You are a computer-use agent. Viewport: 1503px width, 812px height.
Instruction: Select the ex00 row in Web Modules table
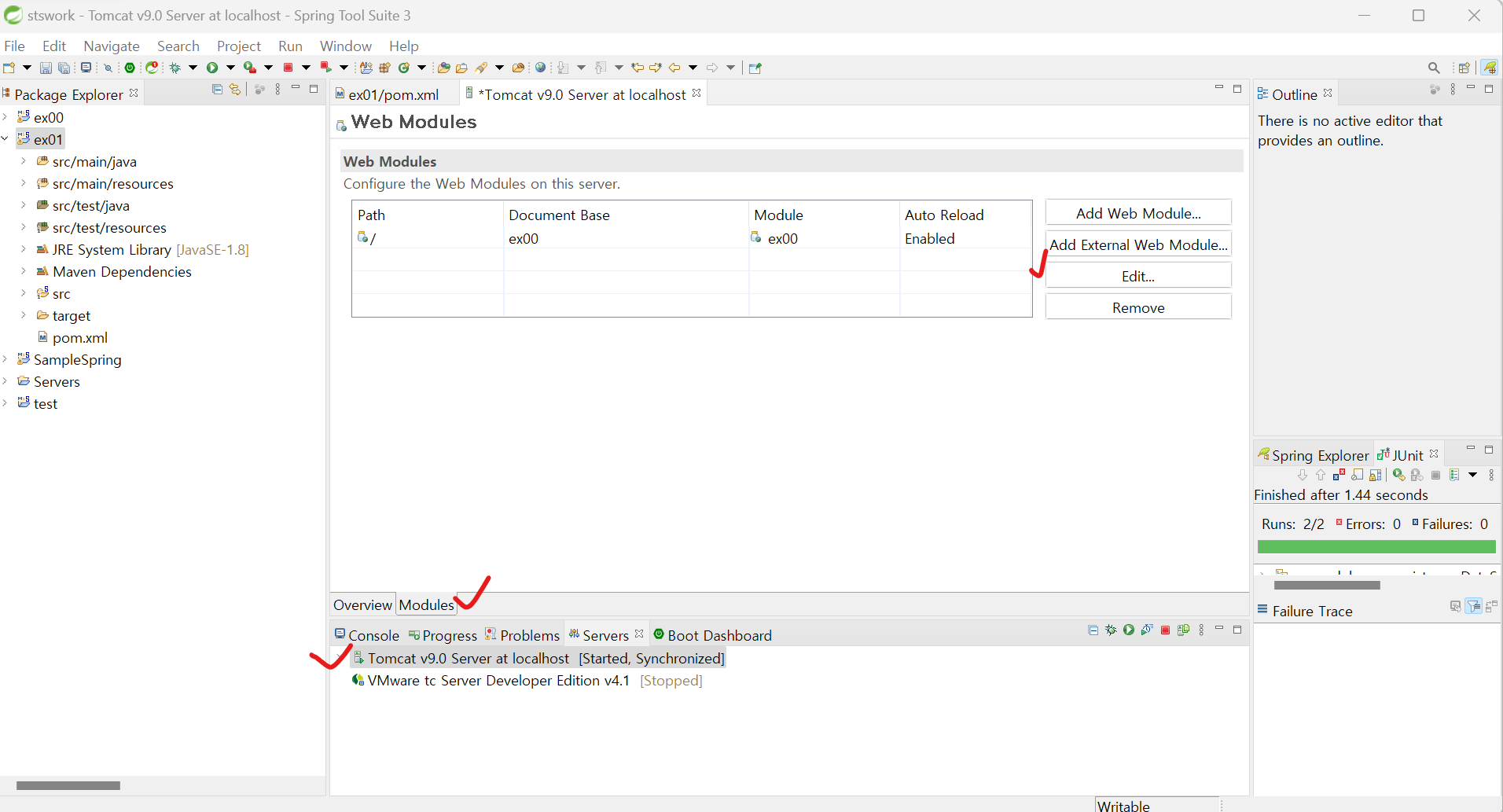692,238
